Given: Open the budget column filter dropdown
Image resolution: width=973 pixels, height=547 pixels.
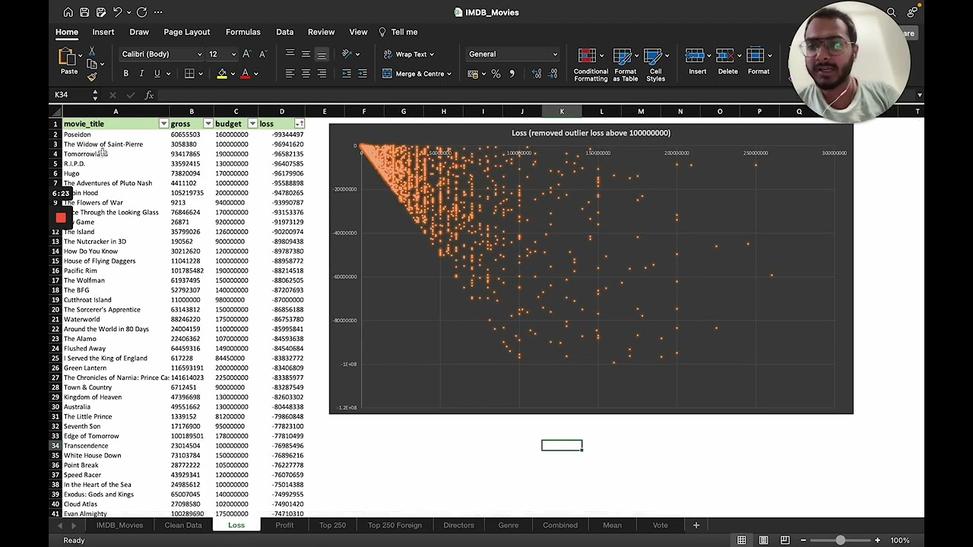Looking at the screenshot, I should pos(253,124).
